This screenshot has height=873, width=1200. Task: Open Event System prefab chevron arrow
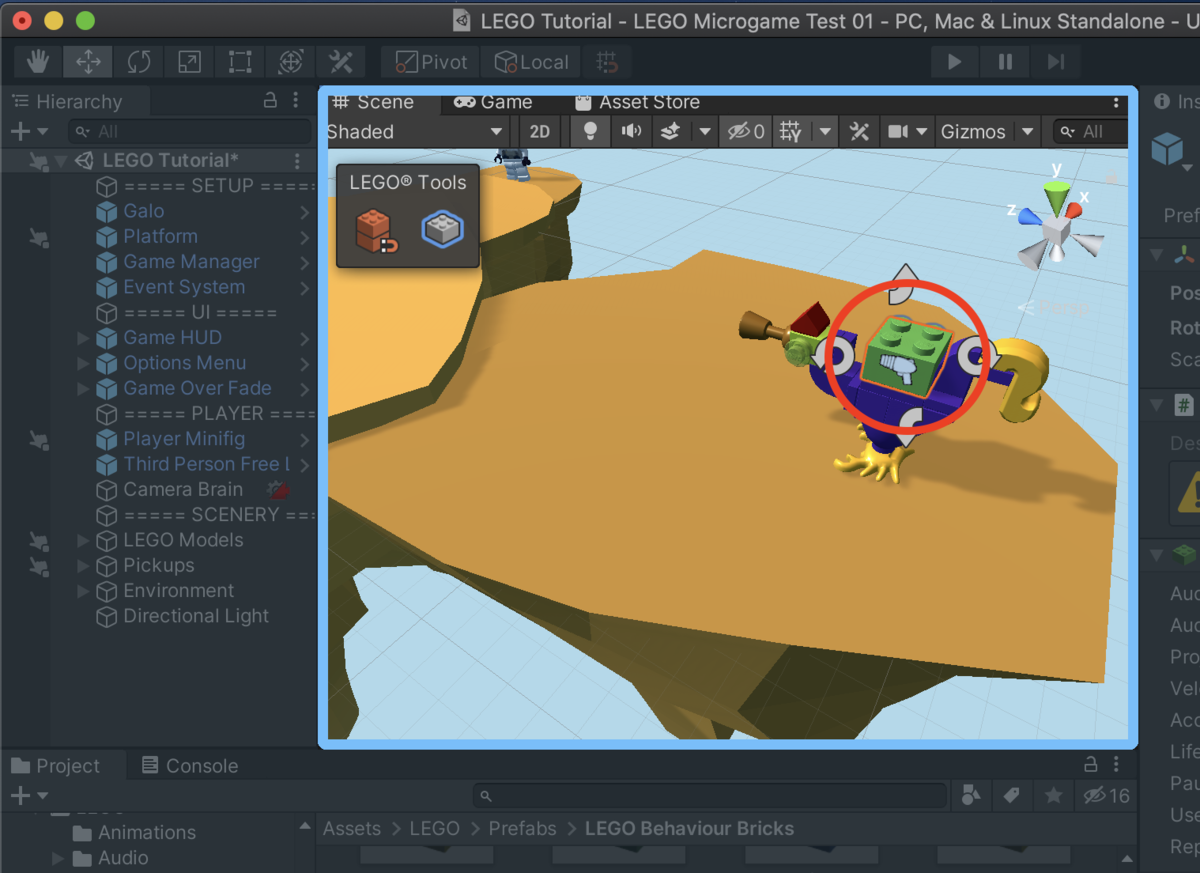[304, 287]
